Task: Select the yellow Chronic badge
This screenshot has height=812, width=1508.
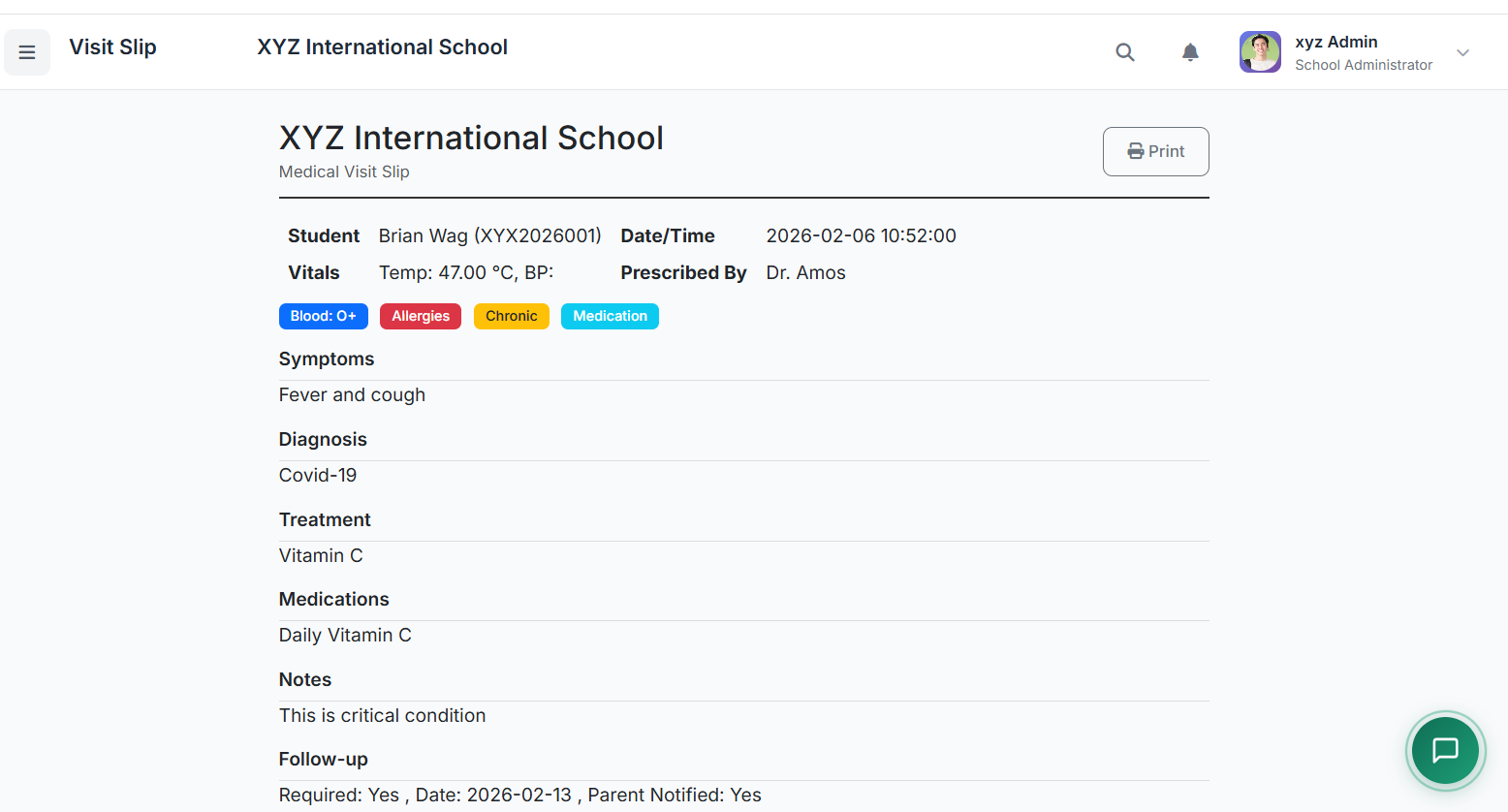Action: [x=512, y=316]
